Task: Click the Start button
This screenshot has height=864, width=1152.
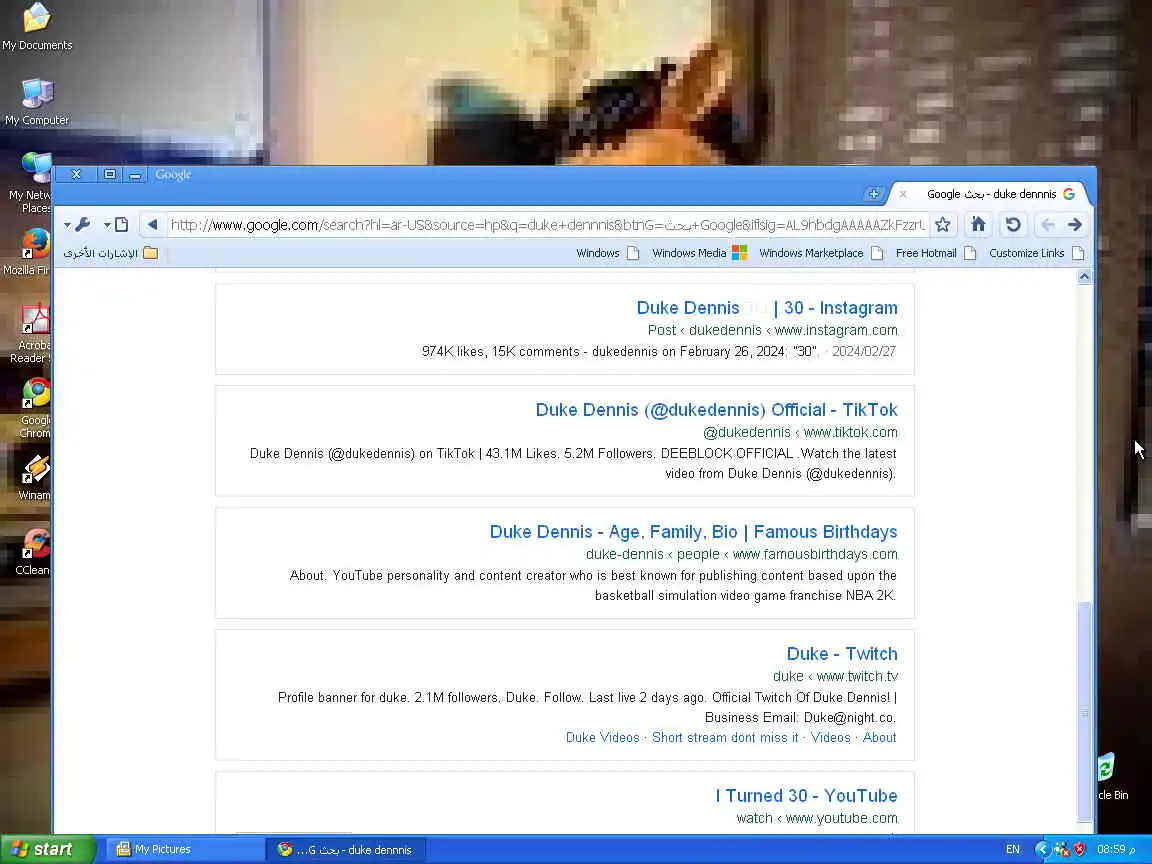Action: click(x=47, y=849)
